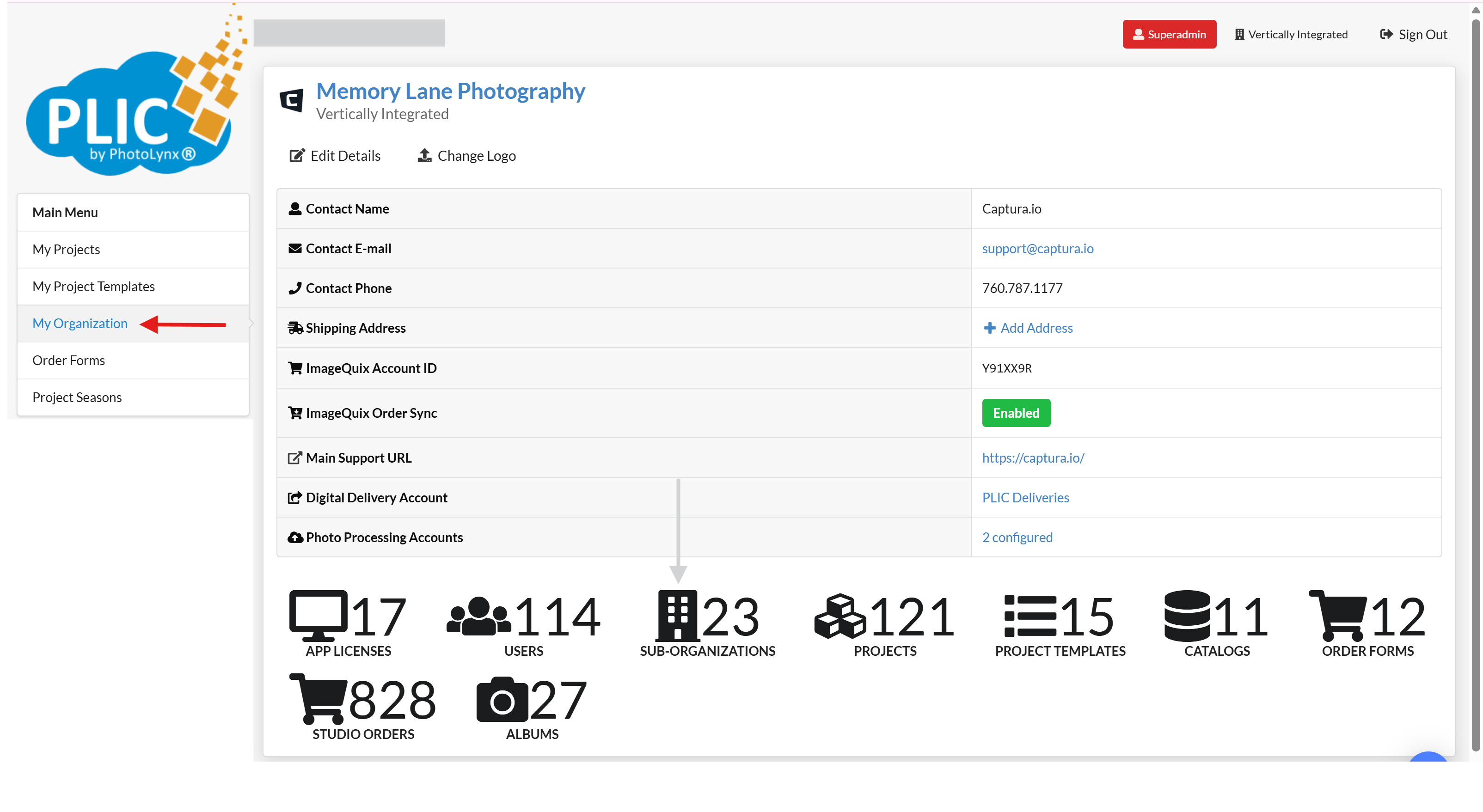
Task: Click the project templates list icon
Action: coord(1030,616)
